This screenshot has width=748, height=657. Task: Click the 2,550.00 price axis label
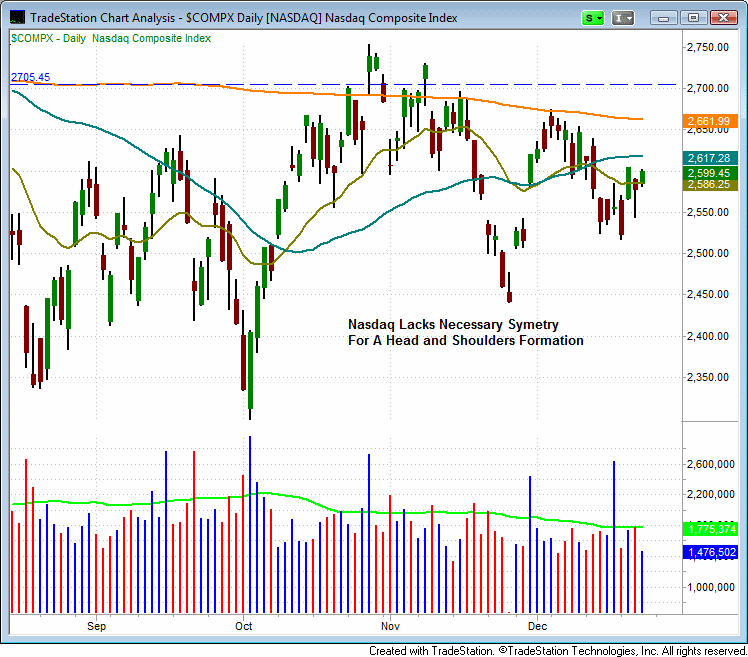(708, 212)
